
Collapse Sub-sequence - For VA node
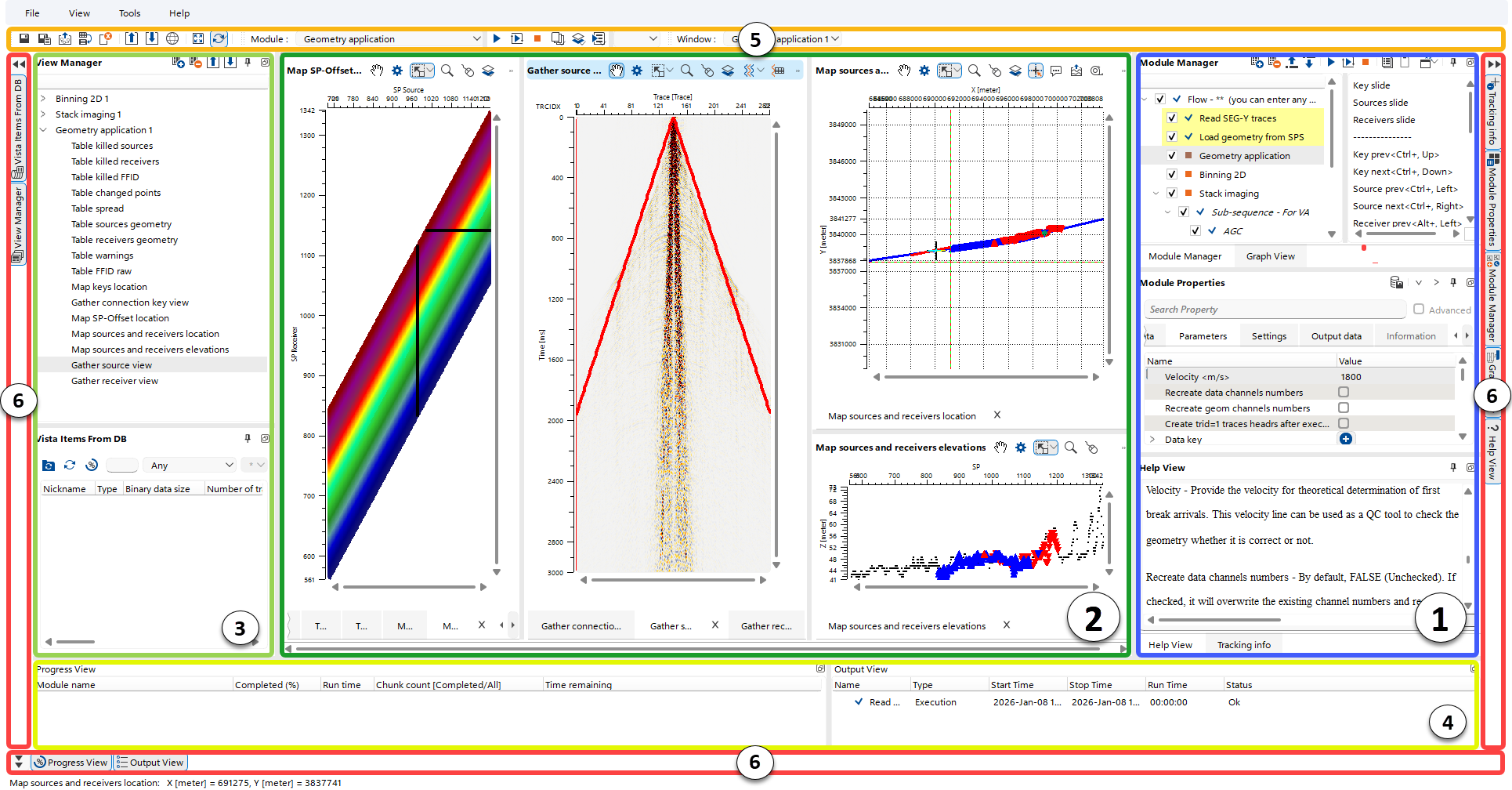1168,212
